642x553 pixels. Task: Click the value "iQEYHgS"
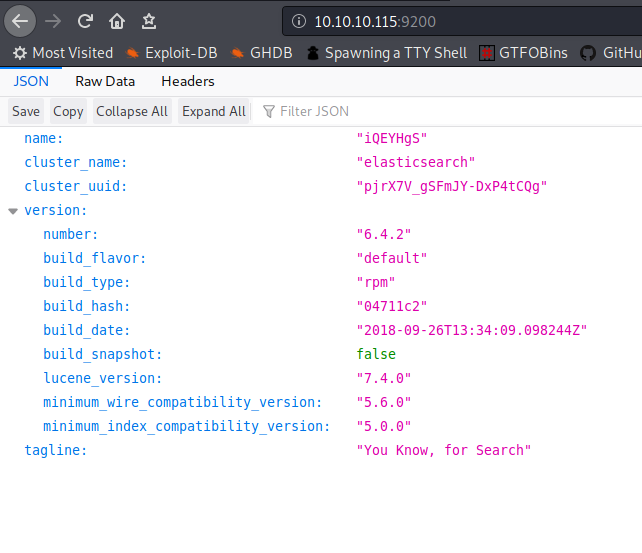pos(392,138)
